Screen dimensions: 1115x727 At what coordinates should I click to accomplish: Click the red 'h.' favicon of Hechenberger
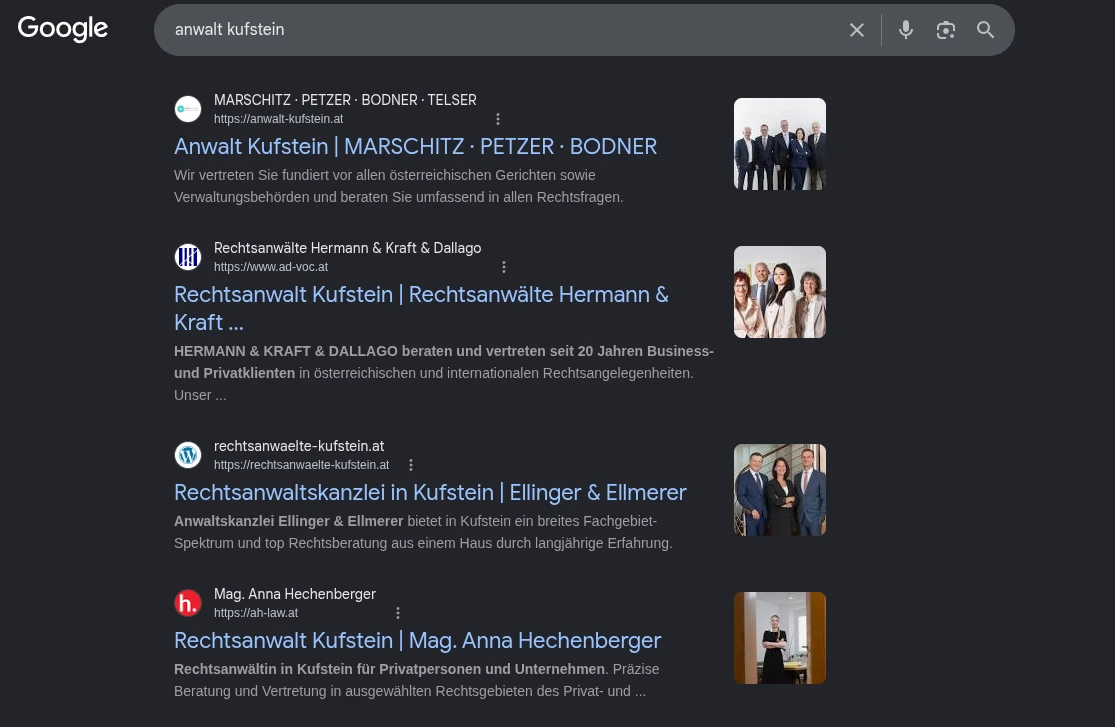click(188, 603)
